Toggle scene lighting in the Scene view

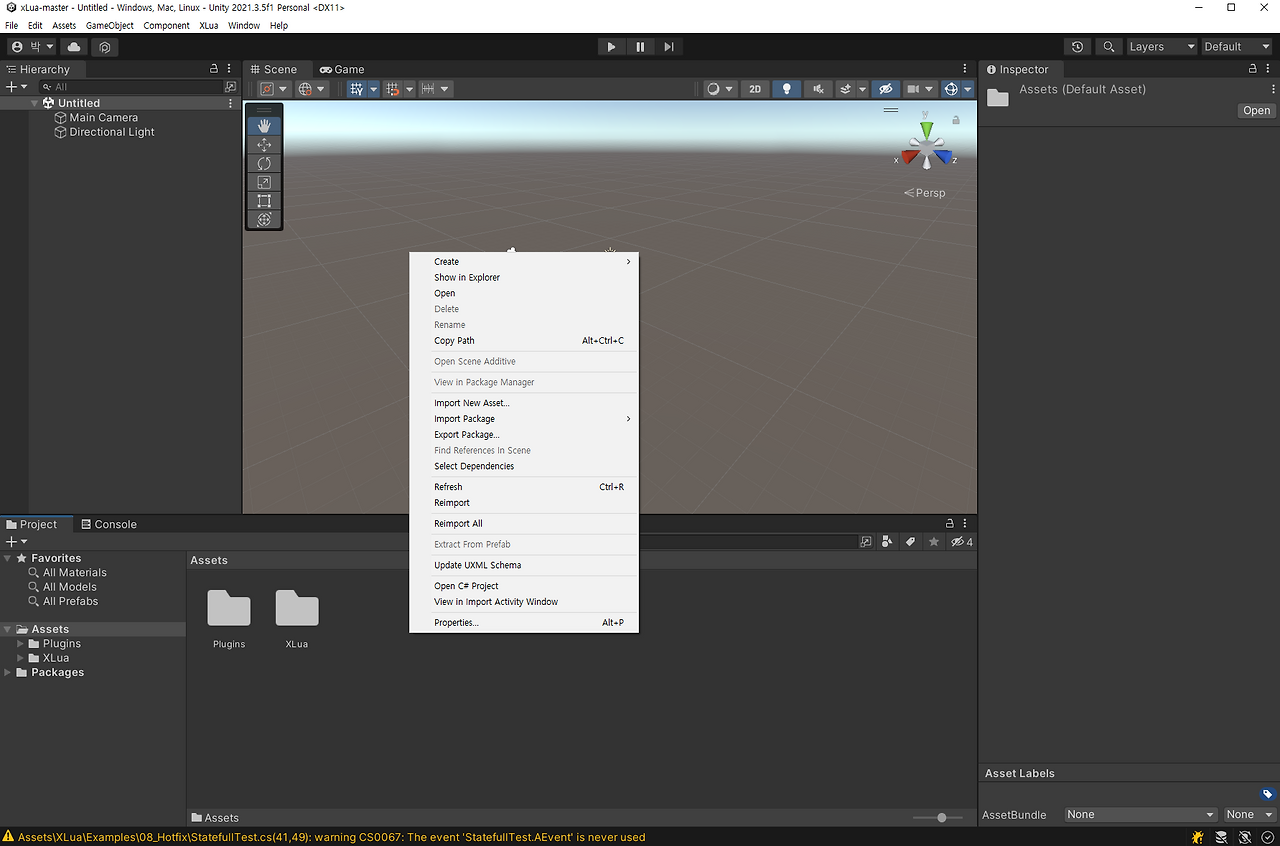(x=786, y=88)
